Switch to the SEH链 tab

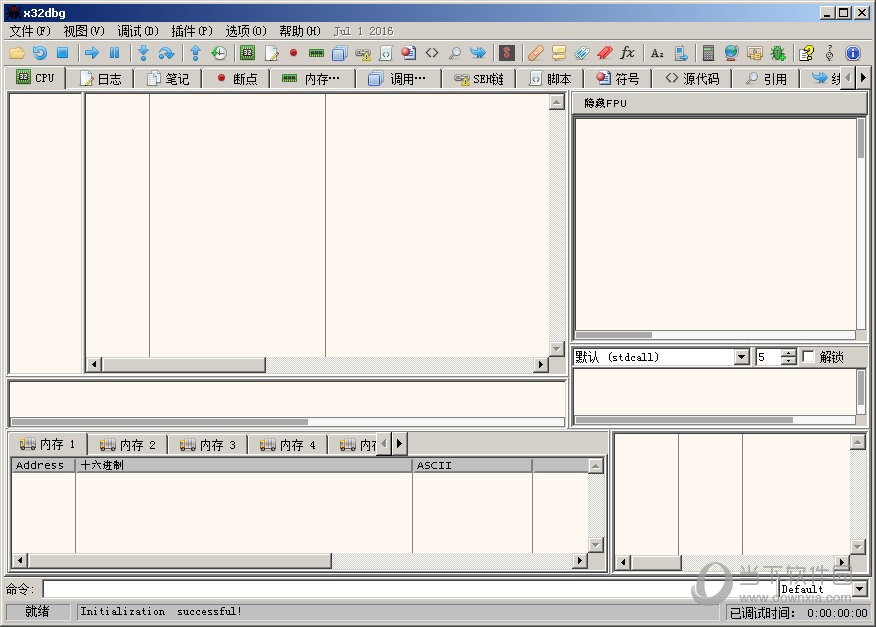point(479,79)
